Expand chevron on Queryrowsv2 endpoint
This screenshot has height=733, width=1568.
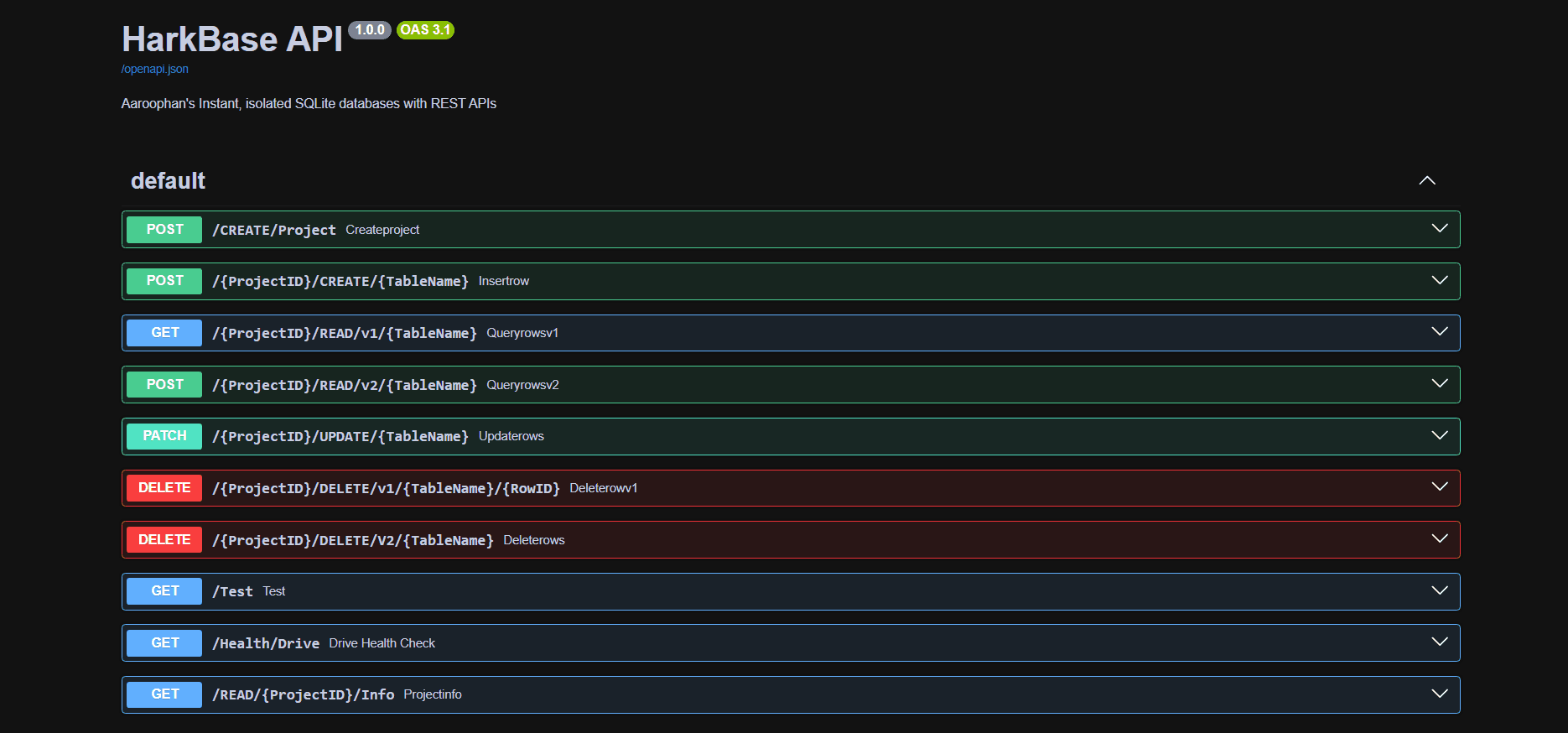click(x=1439, y=384)
